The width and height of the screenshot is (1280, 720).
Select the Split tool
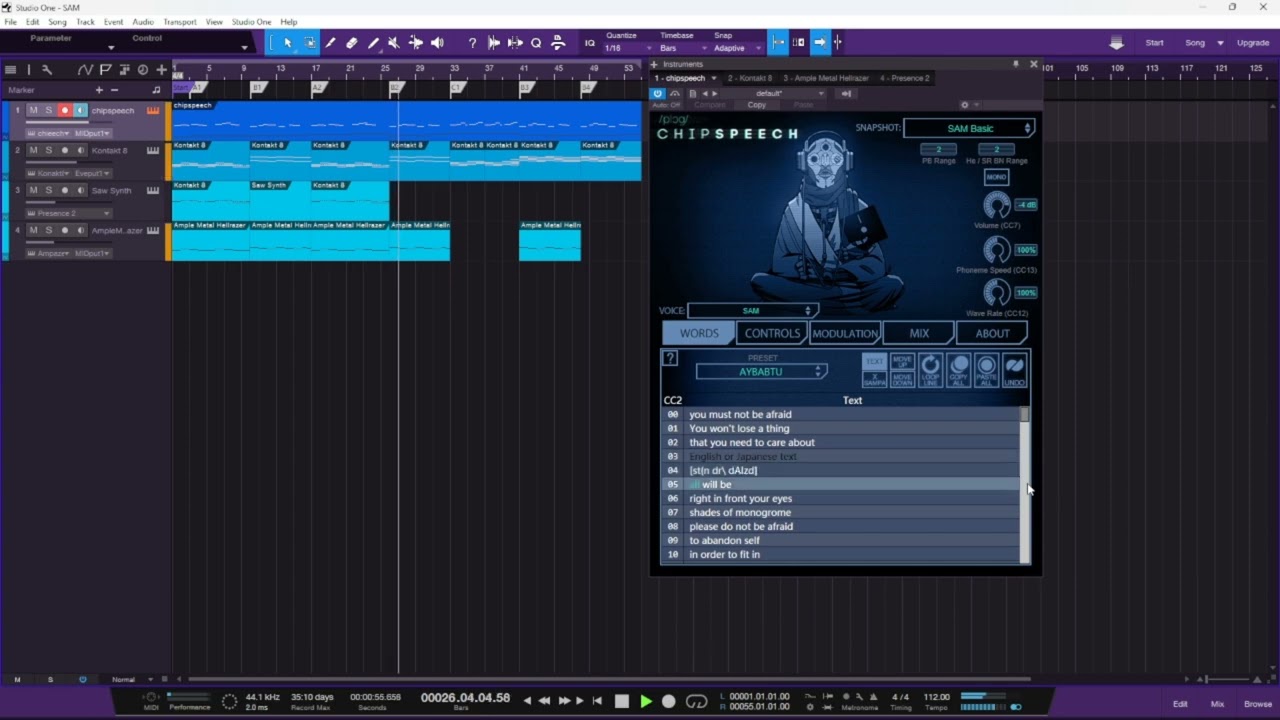point(330,43)
